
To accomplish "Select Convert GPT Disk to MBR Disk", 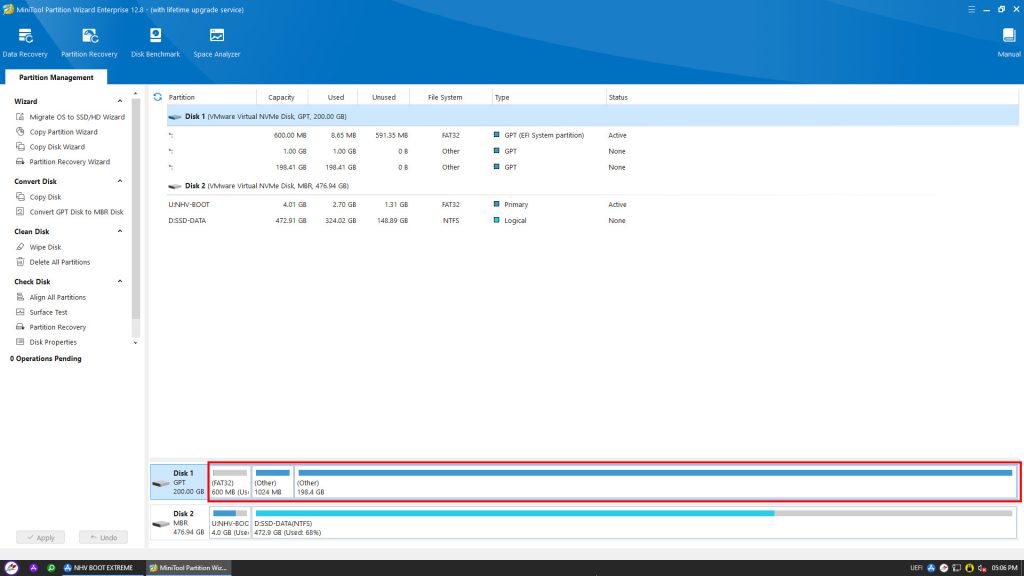I will 69,212.
